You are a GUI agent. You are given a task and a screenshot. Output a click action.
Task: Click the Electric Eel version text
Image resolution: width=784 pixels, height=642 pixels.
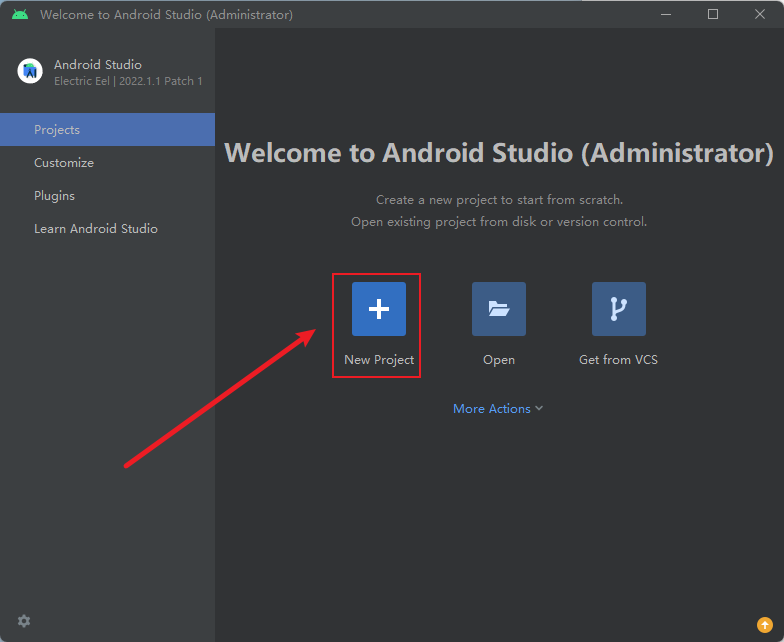click(x=128, y=81)
